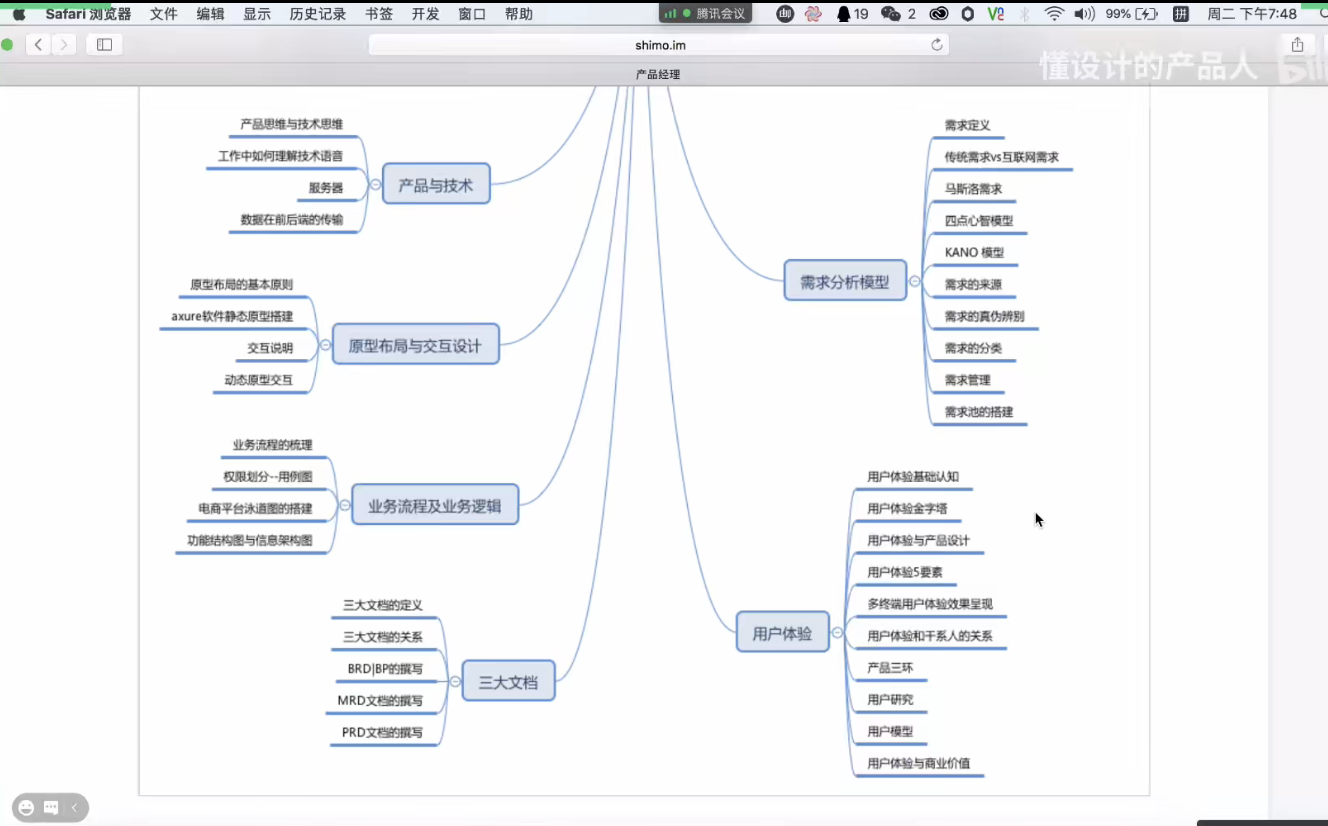Open the 窗口 menu
Screen dimensions: 1328x826
click(472, 14)
